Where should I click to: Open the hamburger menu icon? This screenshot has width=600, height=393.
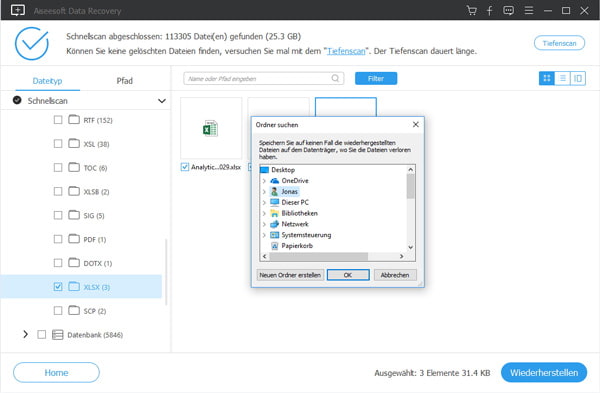coord(529,10)
